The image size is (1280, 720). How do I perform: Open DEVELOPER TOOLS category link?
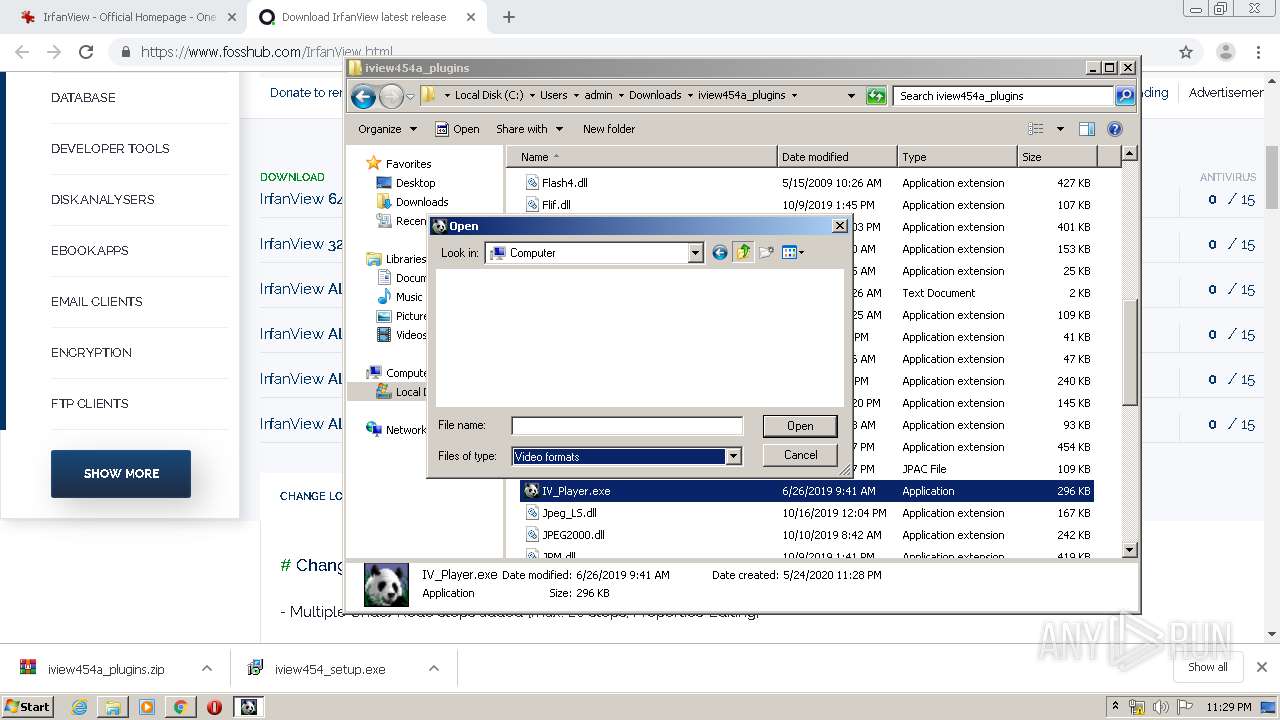point(110,149)
